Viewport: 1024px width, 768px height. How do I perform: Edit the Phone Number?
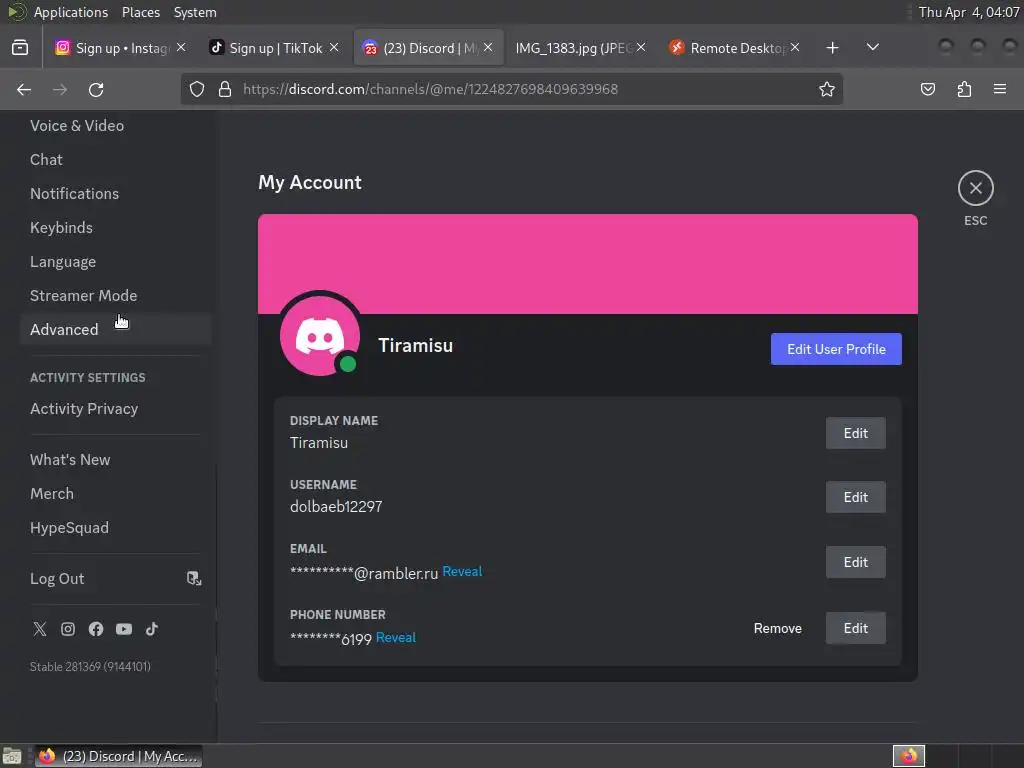pos(856,628)
